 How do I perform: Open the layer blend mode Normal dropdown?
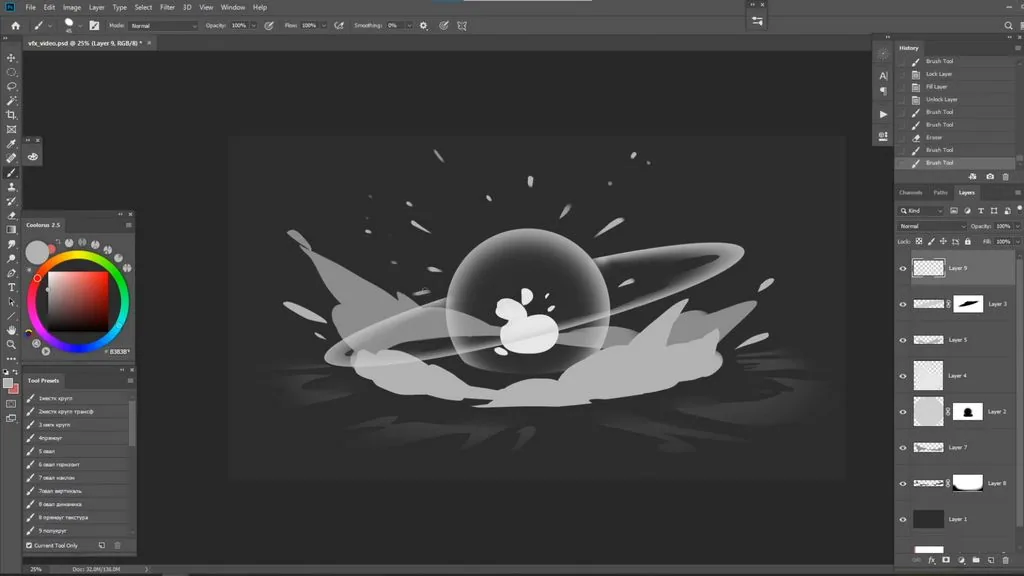pos(931,227)
